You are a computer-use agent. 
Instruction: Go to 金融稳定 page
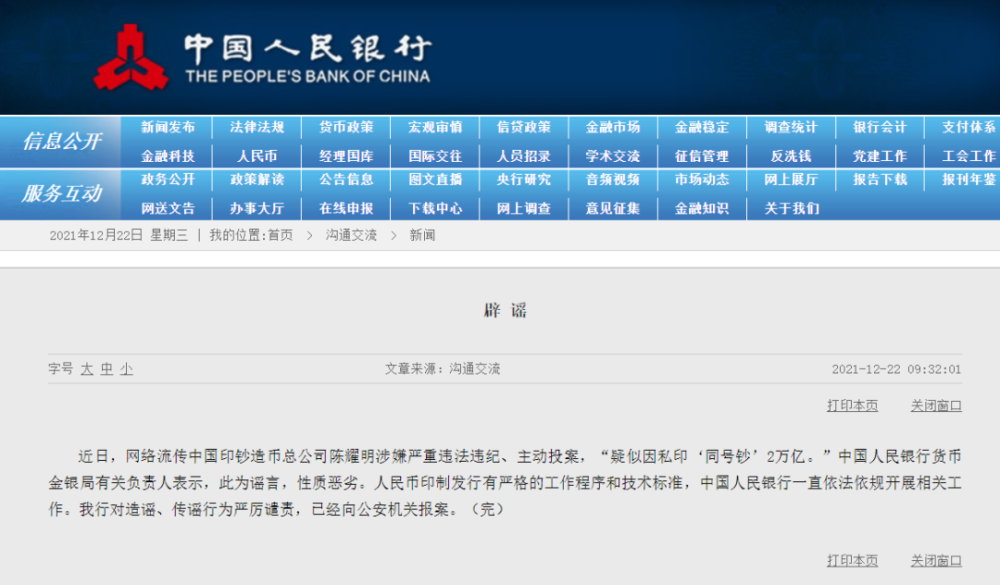pyautogui.click(x=702, y=127)
